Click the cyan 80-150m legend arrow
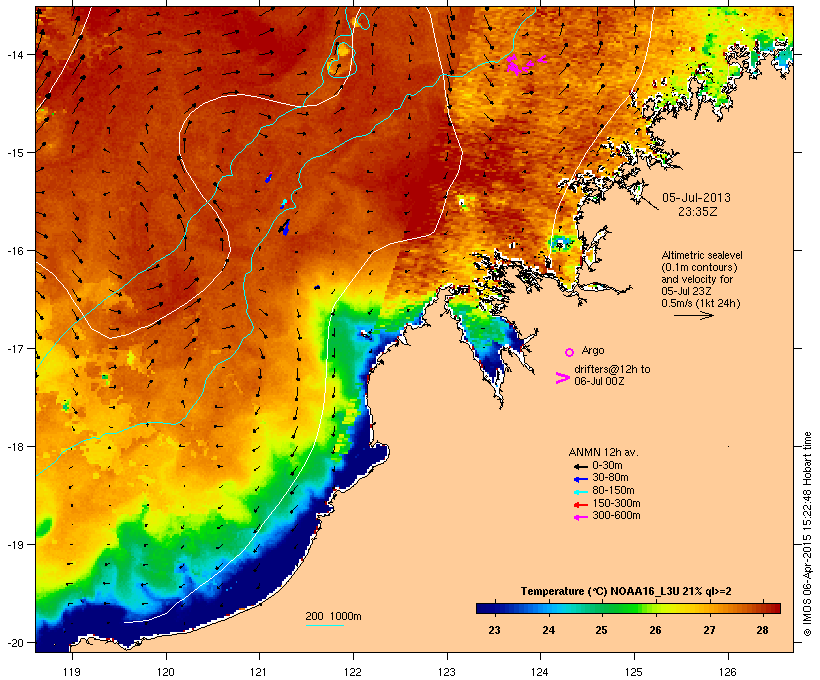This screenshot has height=680, width=820. 580,492
